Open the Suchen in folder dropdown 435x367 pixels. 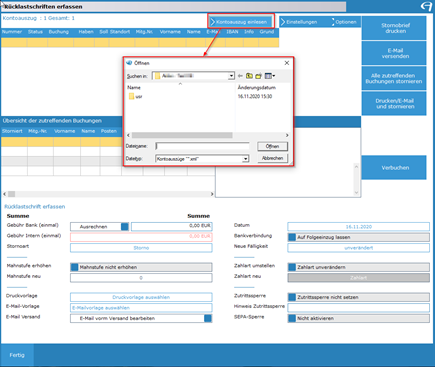231,76
